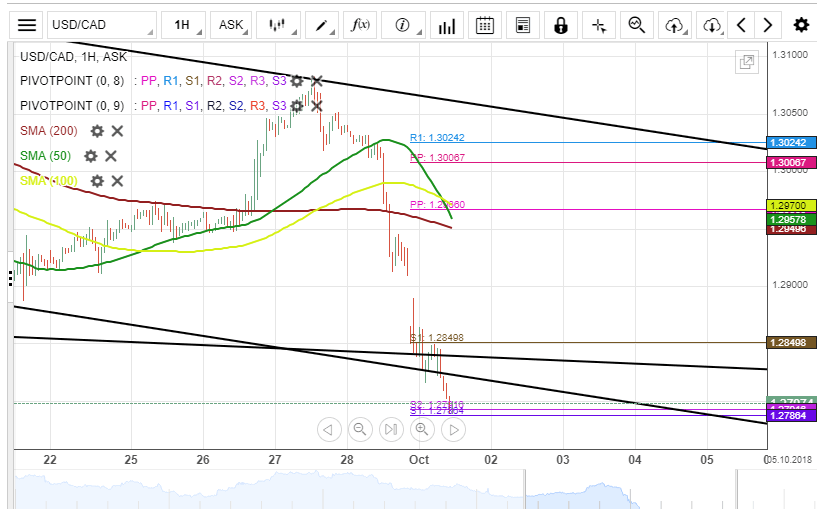The height and width of the screenshot is (517, 827).
Task: Click the left edge panel handle dots
Action: (11, 278)
